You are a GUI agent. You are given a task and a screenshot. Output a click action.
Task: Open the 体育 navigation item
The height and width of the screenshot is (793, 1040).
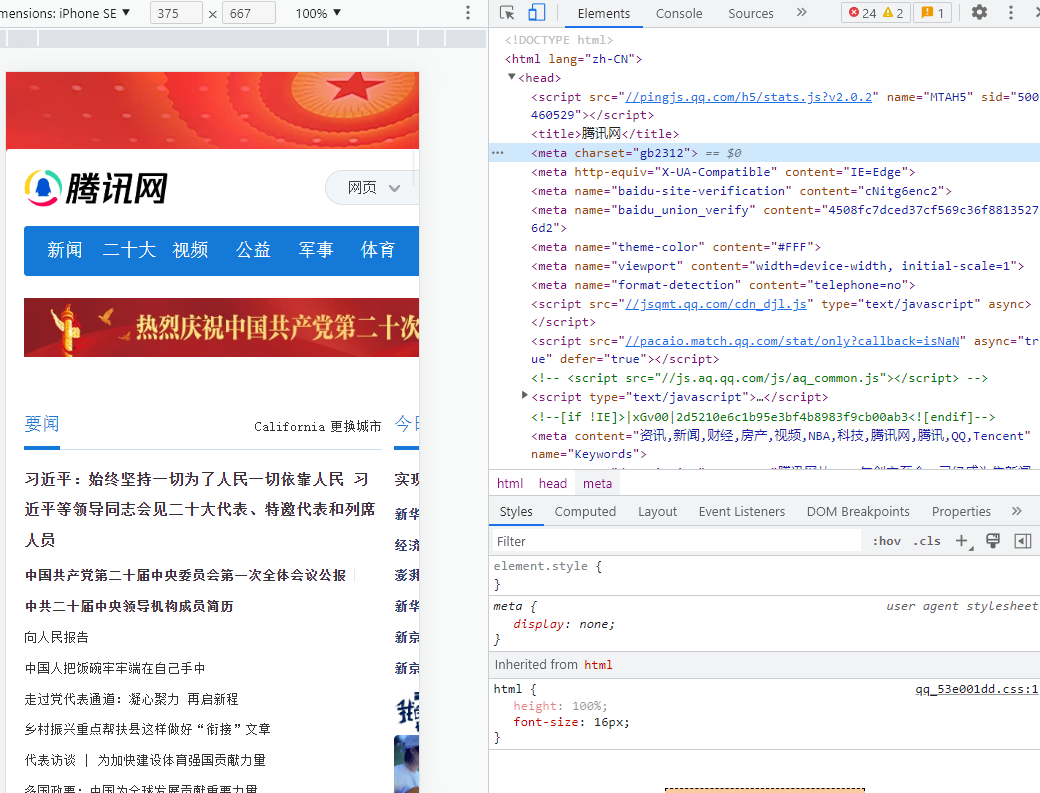378,250
